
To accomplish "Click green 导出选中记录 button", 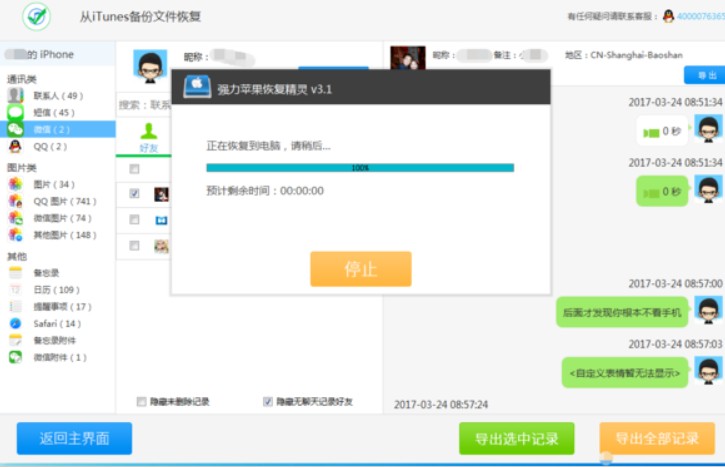I will (x=516, y=438).
